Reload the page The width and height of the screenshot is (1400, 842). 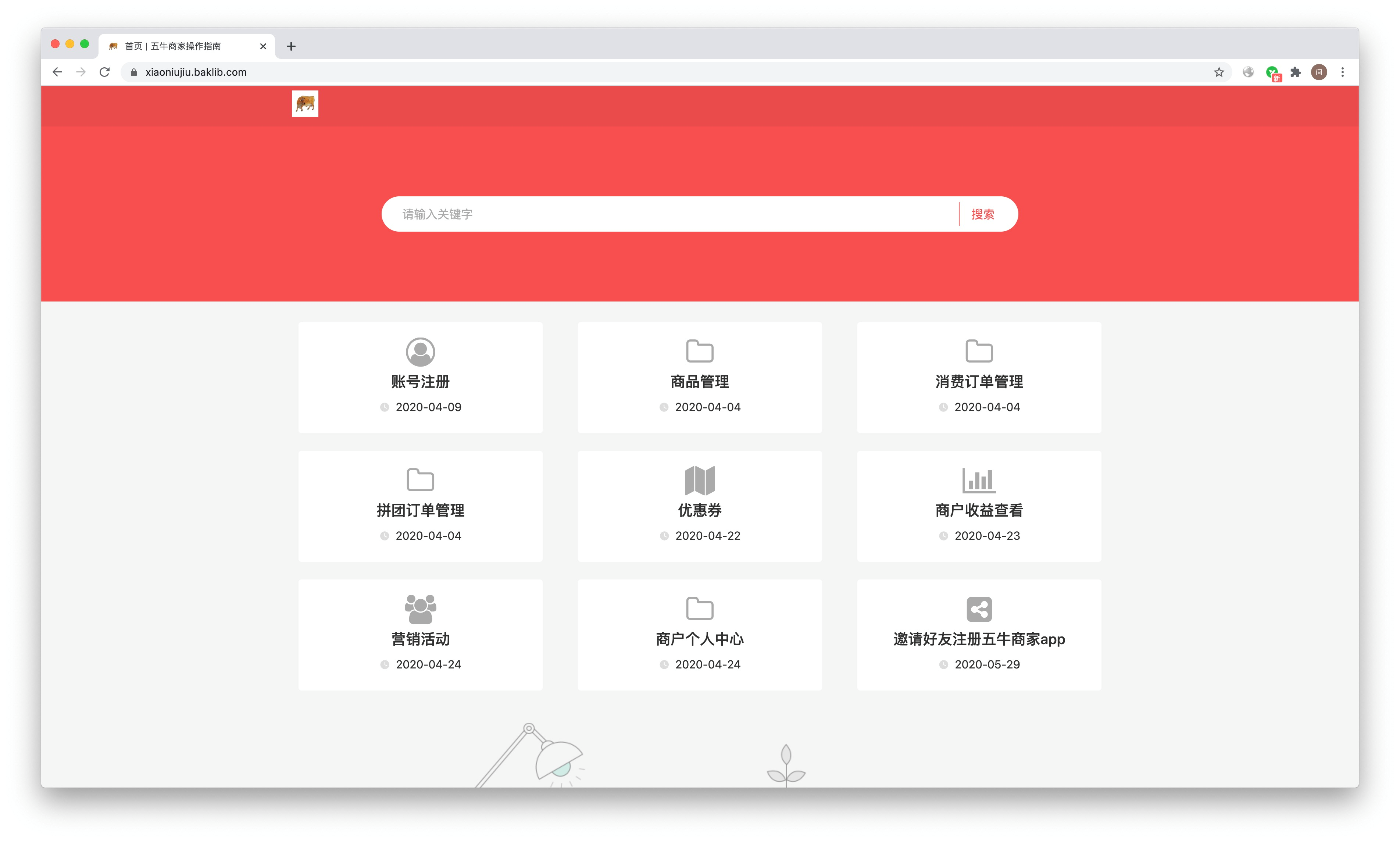coord(104,72)
